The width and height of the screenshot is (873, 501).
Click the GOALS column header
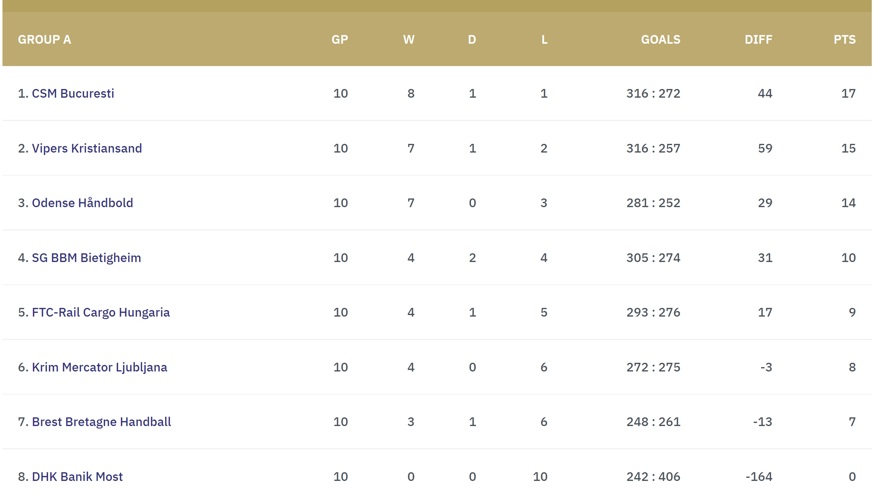(x=660, y=40)
